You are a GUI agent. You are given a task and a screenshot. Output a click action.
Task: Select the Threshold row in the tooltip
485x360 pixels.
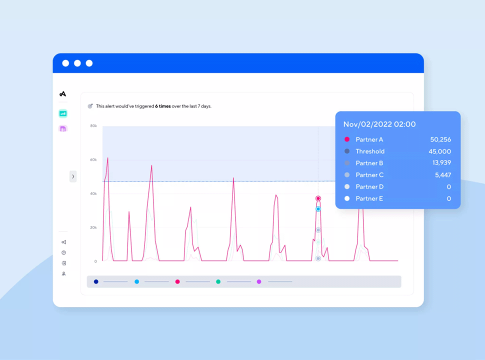[398, 151]
